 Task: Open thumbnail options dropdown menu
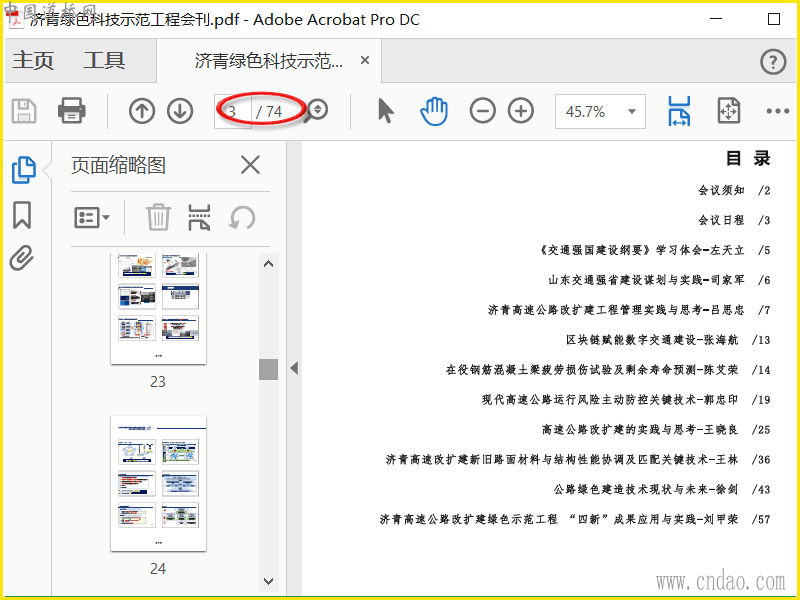point(92,218)
